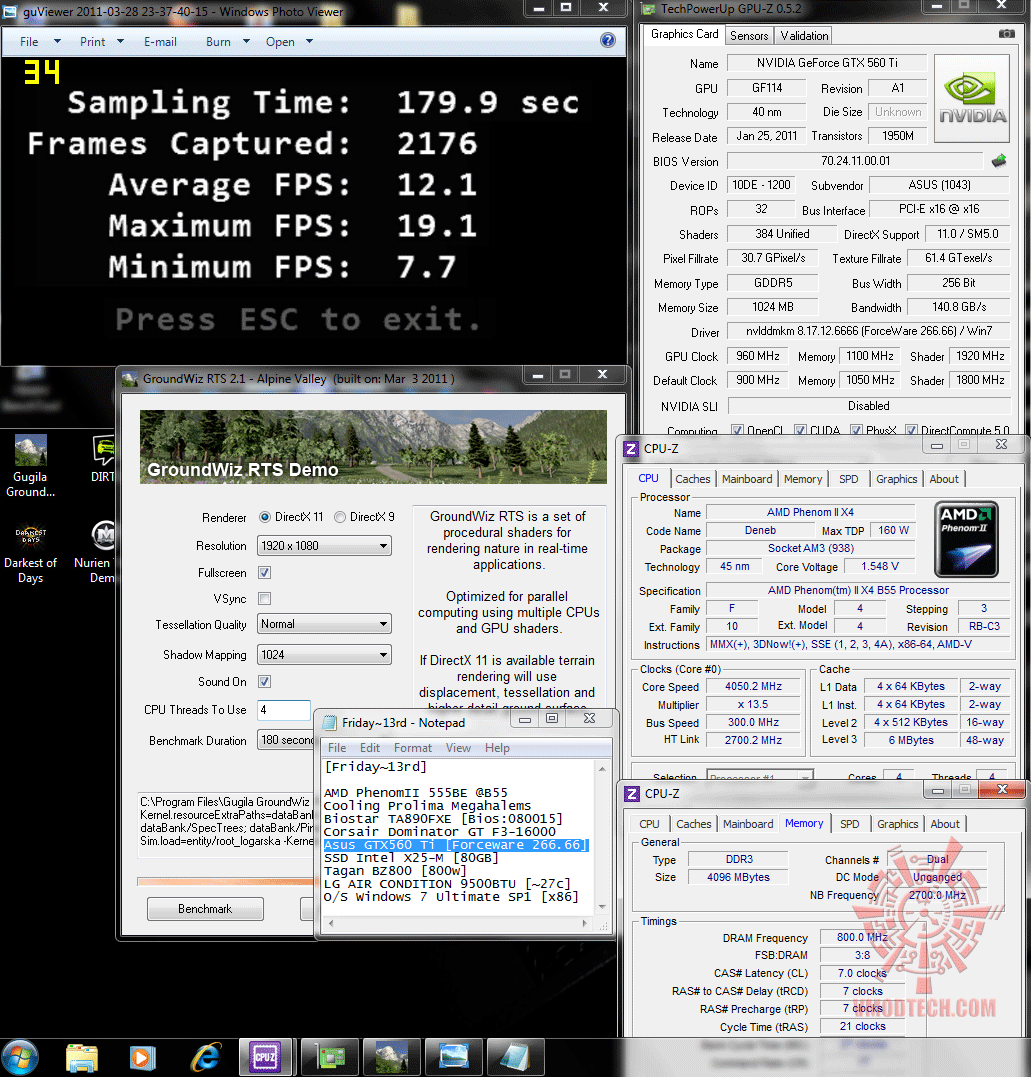Switch to Notepad taskbar button
Viewport: 1031px width, 1077px height.
coord(516,1057)
